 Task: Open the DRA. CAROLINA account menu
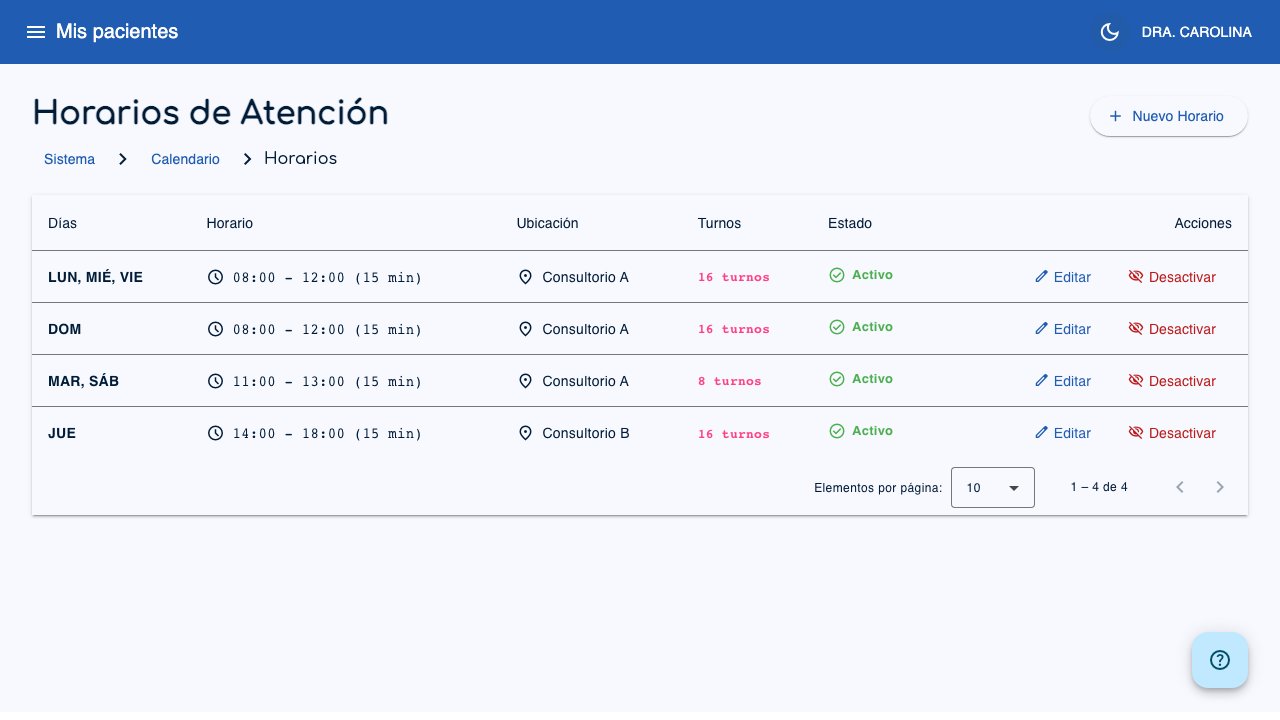pos(1196,32)
